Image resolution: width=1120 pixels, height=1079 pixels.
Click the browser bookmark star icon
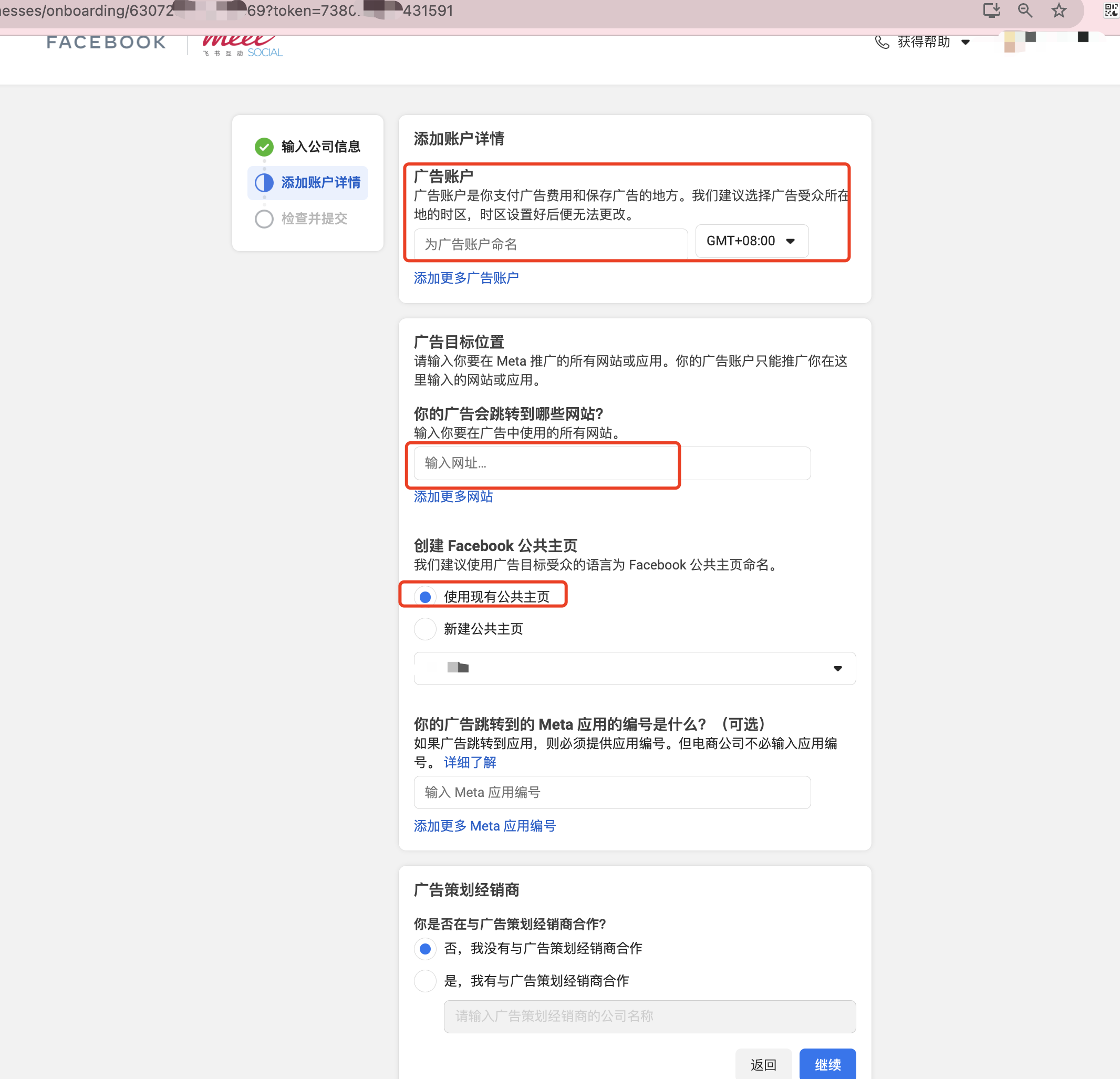pyautogui.click(x=1059, y=11)
